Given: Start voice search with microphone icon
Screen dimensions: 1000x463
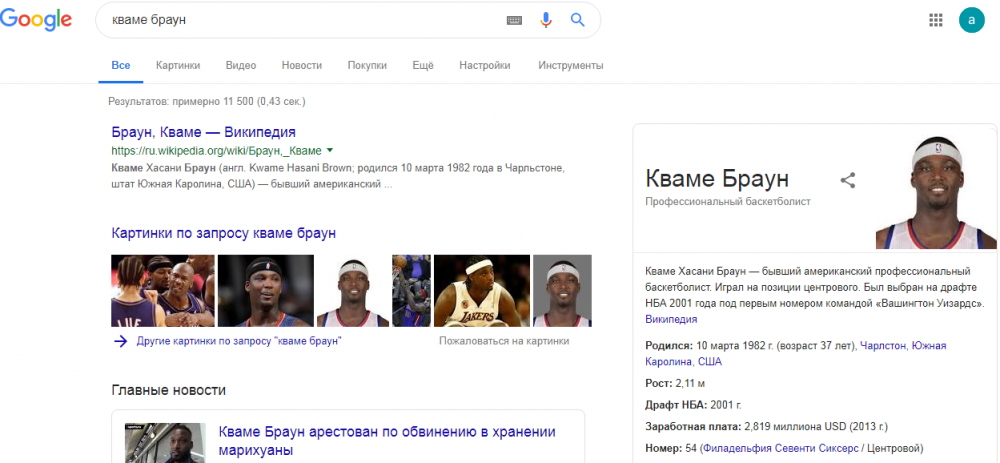Looking at the screenshot, I should [x=546, y=20].
